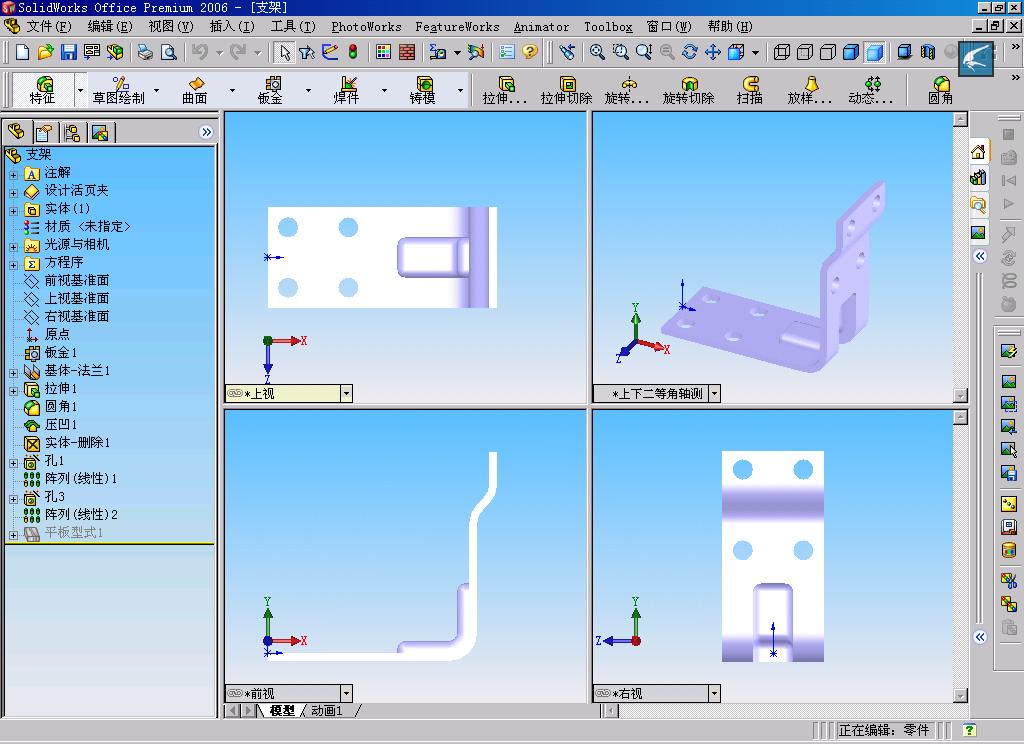
Task: Click the 扫描 sweep feature icon
Action: pos(750,90)
